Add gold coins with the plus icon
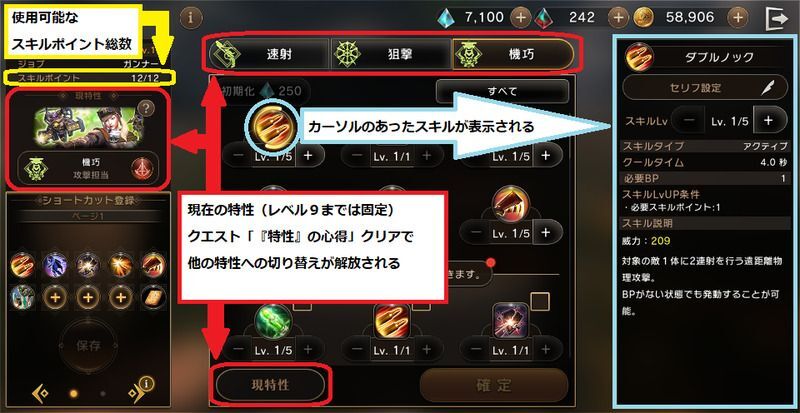The width and height of the screenshot is (800, 413). (x=738, y=18)
